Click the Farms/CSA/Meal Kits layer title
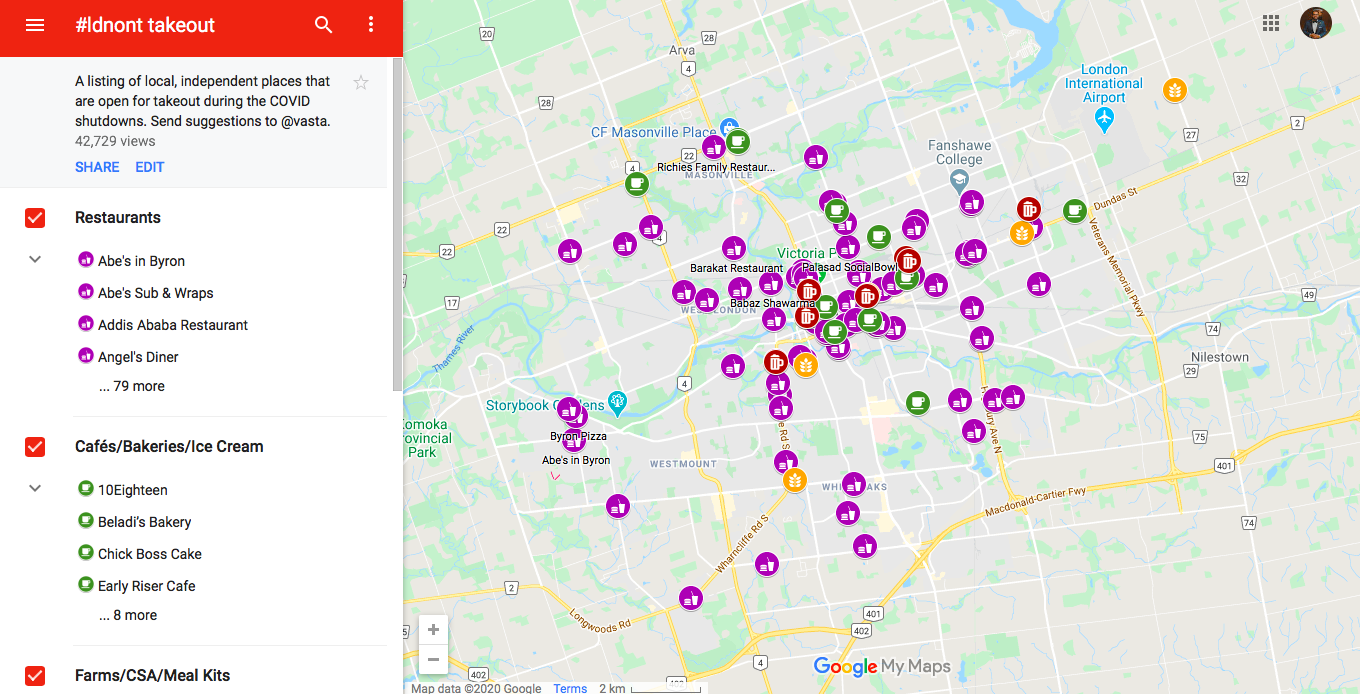The height and width of the screenshot is (694, 1360). coord(152,676)
